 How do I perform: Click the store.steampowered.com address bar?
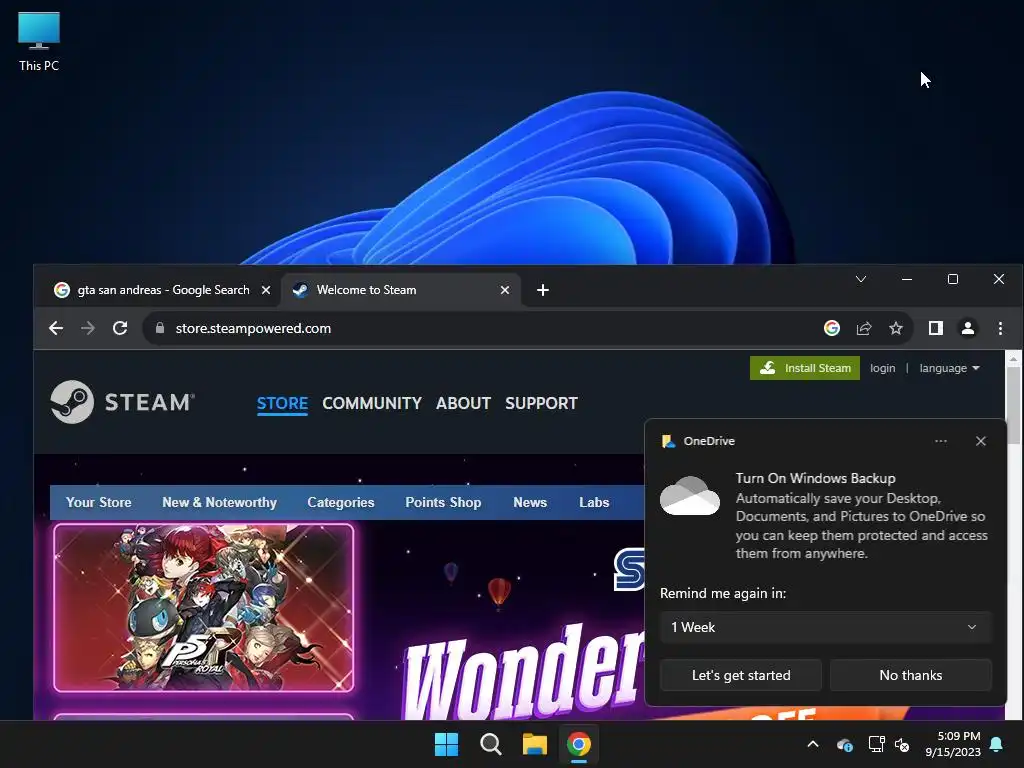[483, 328]
